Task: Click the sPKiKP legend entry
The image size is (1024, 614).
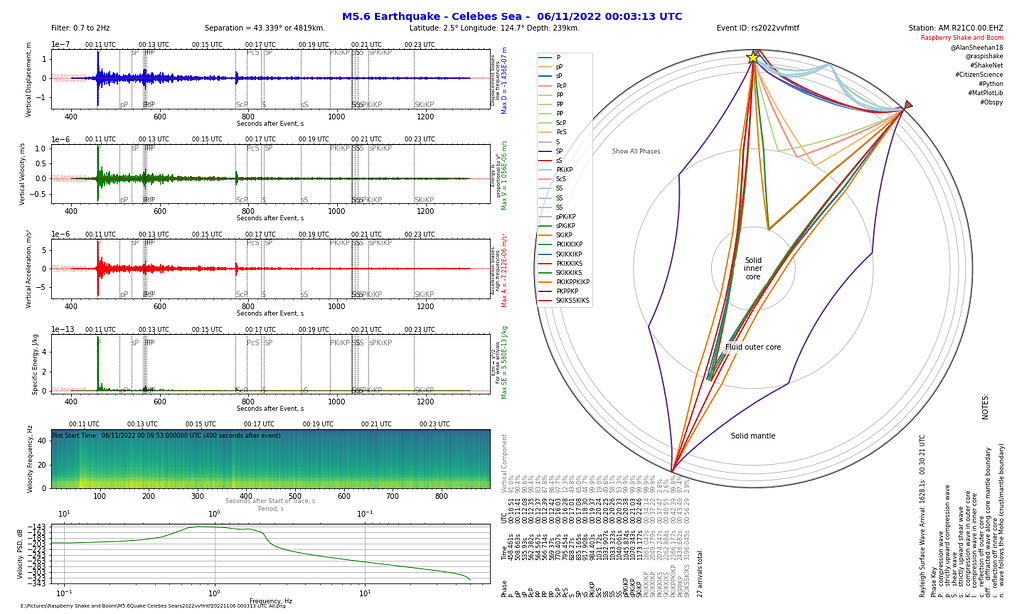Action: [564, 226]
